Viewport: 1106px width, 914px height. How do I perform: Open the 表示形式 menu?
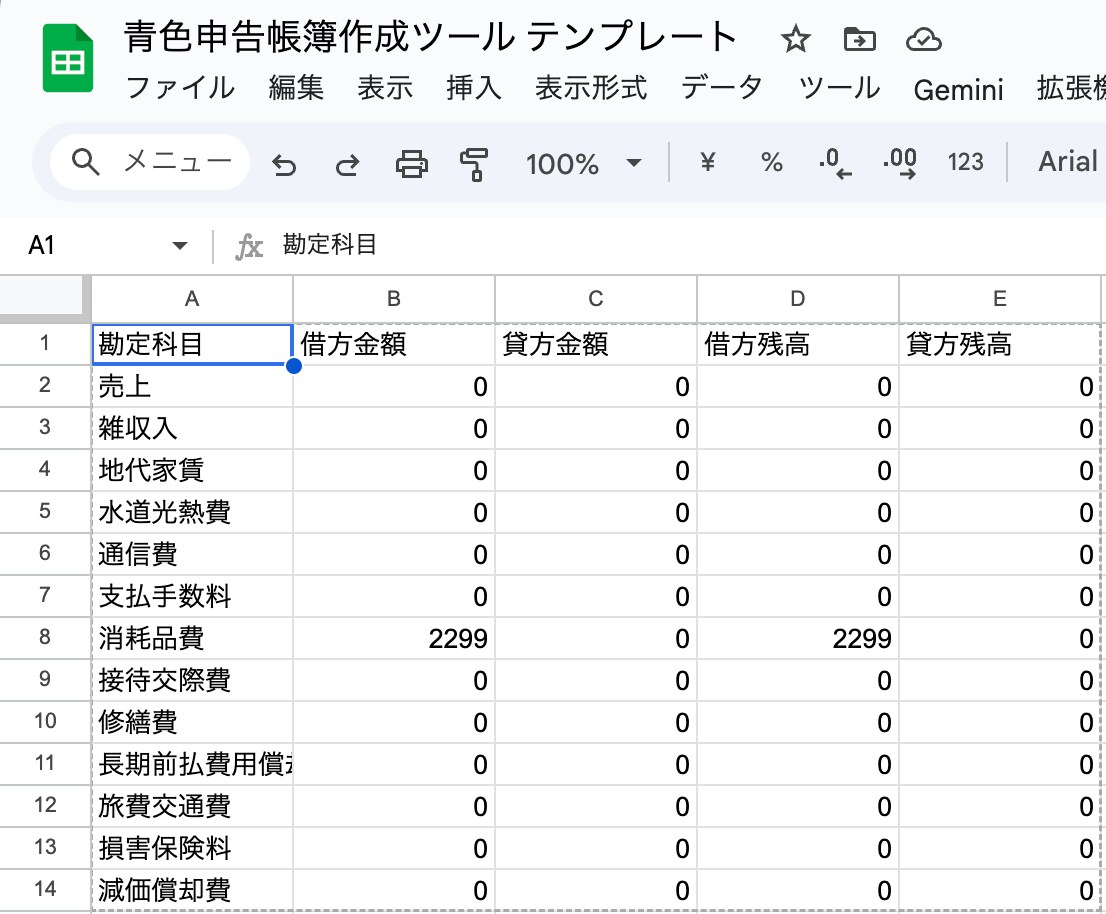point(590,88)
